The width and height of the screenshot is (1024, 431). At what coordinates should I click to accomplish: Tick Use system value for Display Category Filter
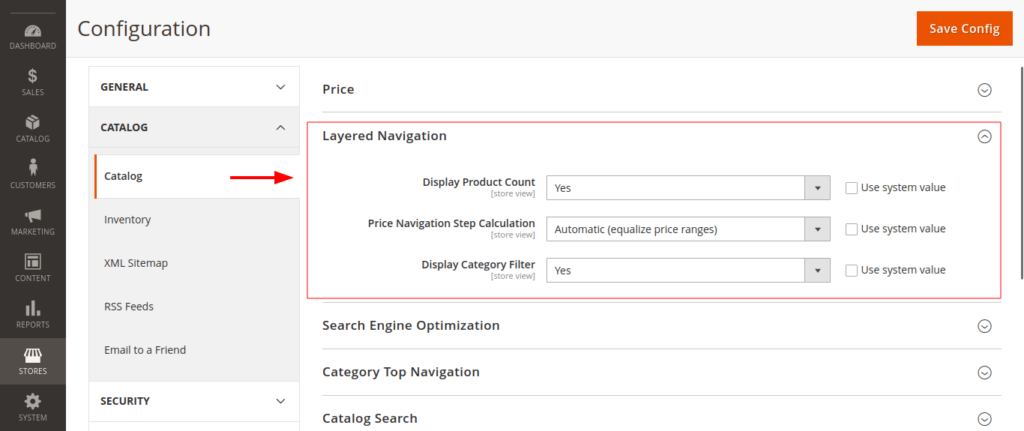coord(851,270)
